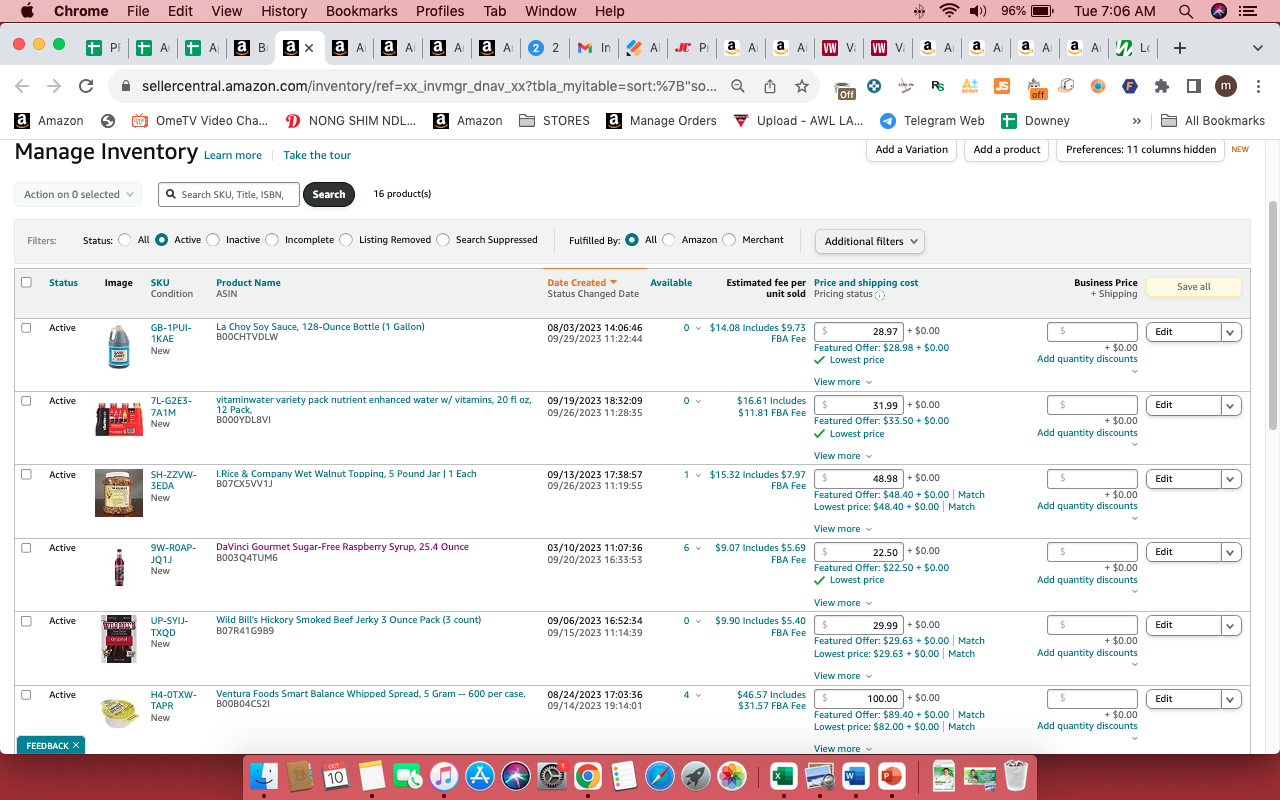The width and height of the screenshot is (1280, 800).
Task: Open the Chrome extensions puzzle icon
Action: (1162, 86)
